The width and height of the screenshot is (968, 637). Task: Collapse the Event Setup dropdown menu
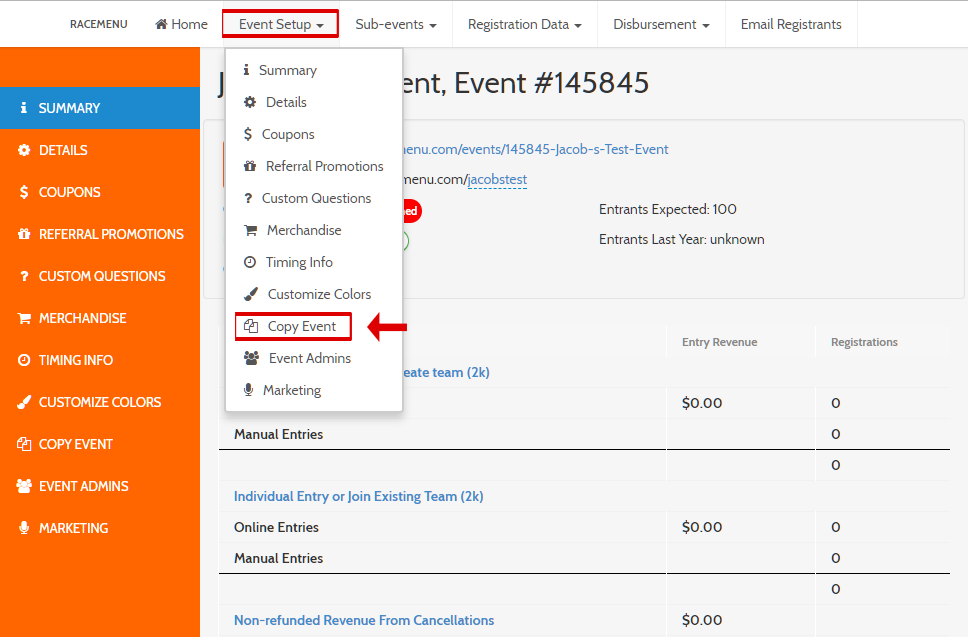click(x=280, y=24)
